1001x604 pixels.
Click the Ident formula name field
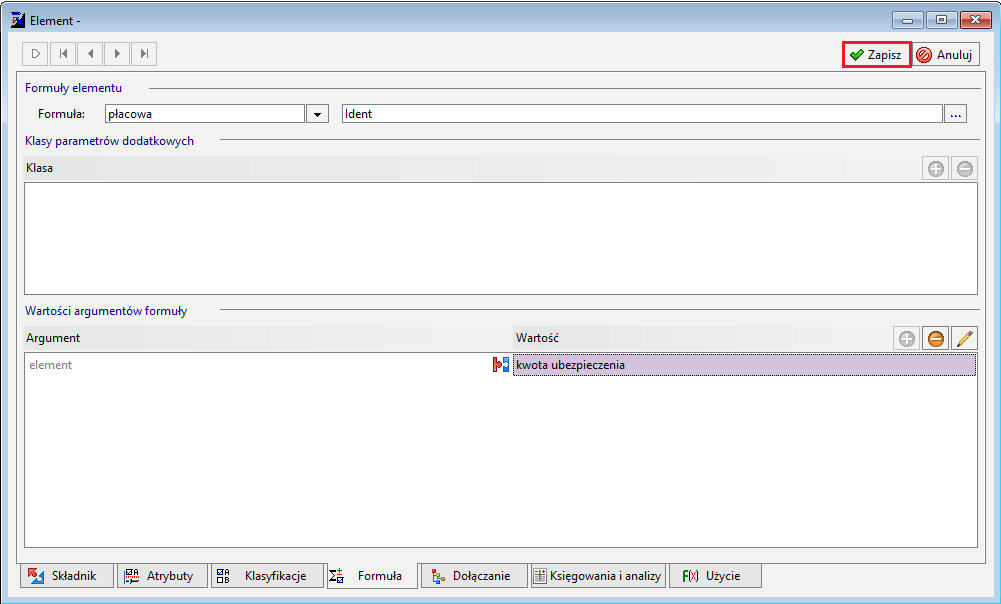pyautogui.click(x=642, y=114)
